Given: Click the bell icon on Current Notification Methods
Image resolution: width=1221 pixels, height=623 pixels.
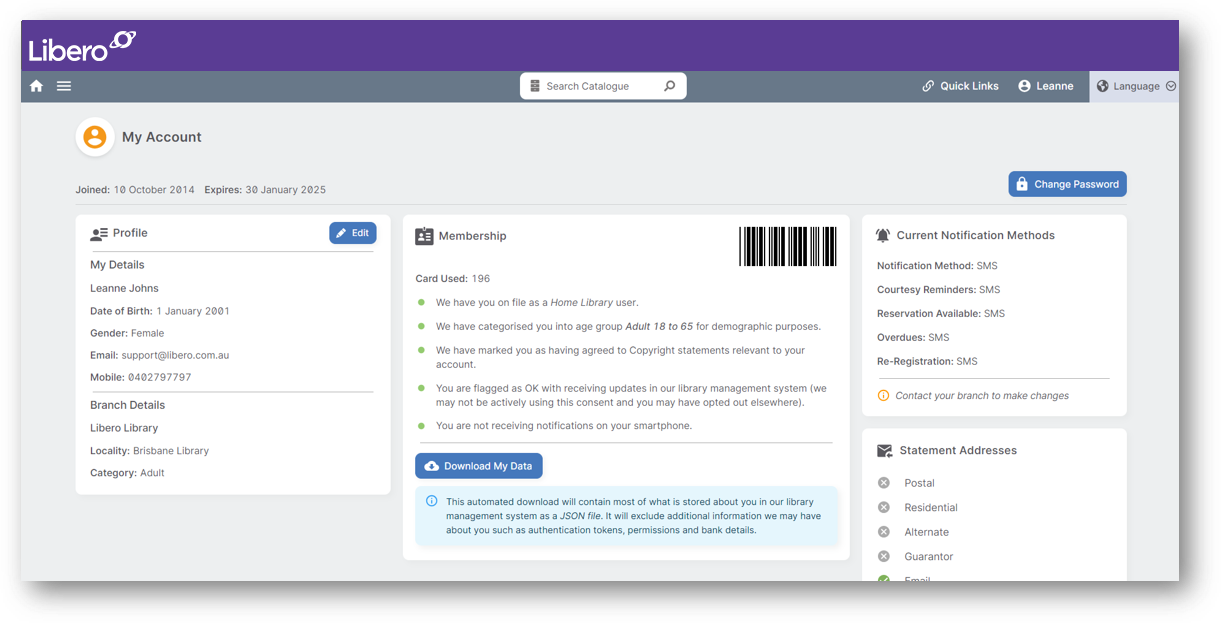Looking at the screenshot, I should point(883,234).
